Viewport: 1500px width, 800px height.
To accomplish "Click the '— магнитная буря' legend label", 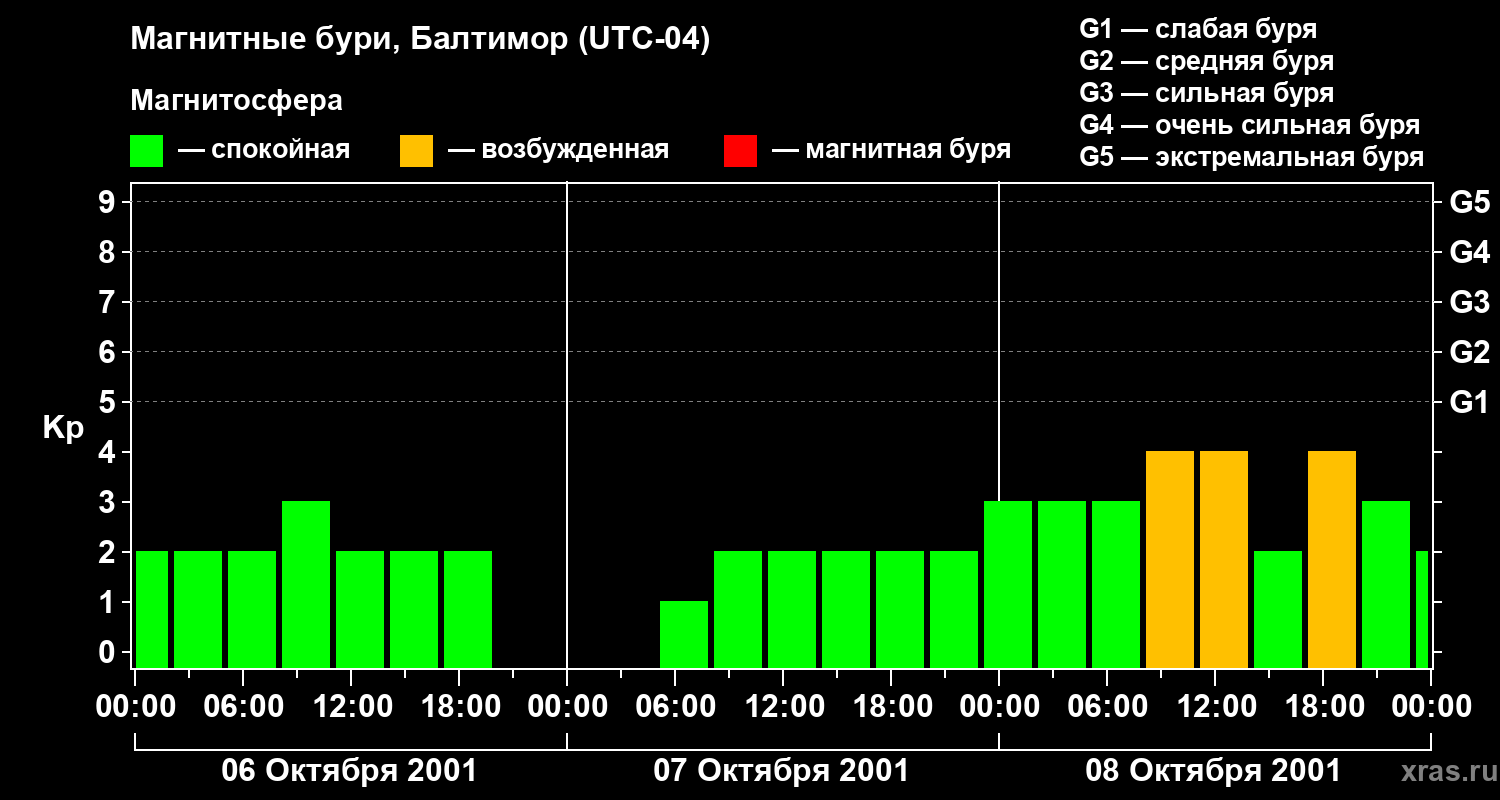I will pyautogui.click(x=891, y=151).
